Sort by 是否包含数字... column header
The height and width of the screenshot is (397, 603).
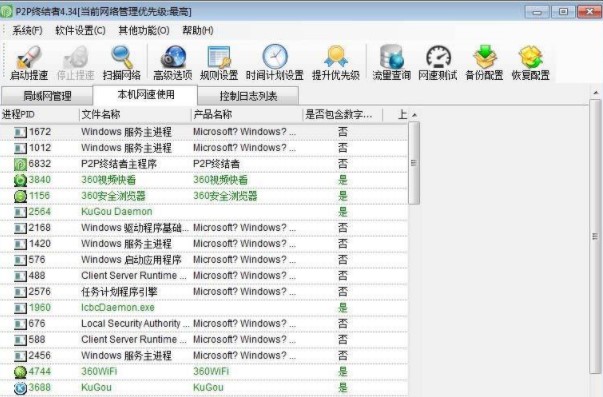click(x=342, y=115)
